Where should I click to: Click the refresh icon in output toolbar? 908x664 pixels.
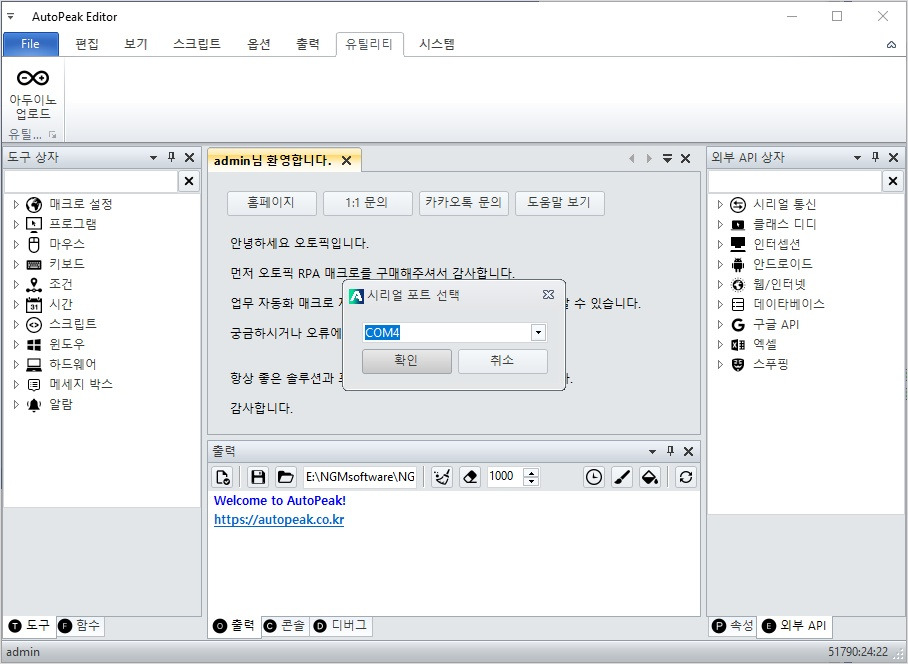click(686, 477)
